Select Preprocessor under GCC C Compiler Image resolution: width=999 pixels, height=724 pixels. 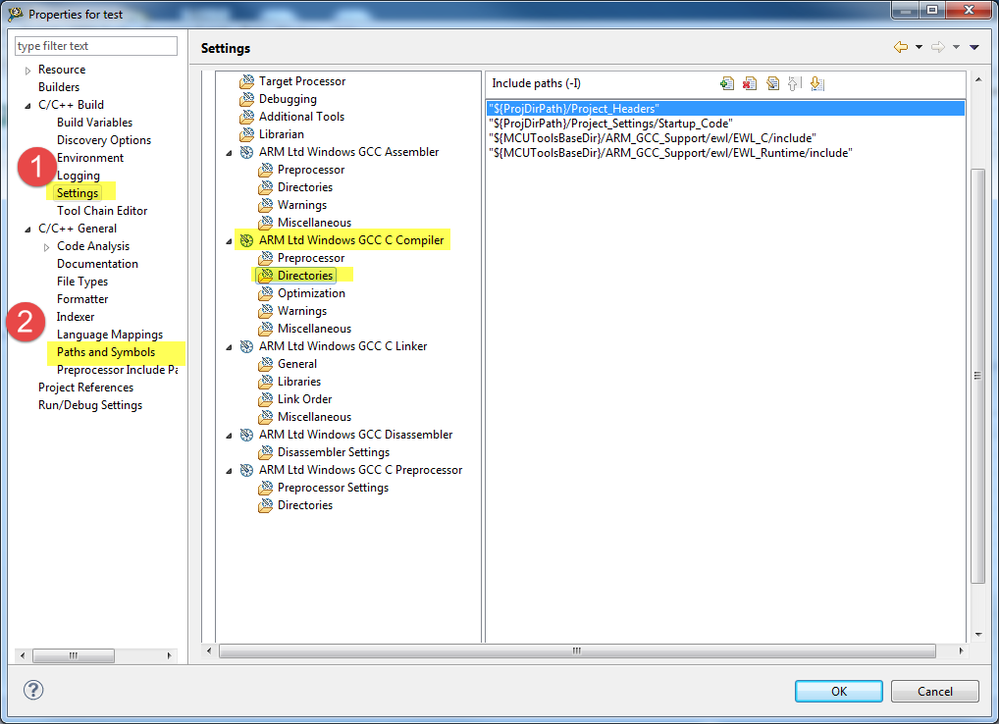pyautogui.click(x=311, y=258)
